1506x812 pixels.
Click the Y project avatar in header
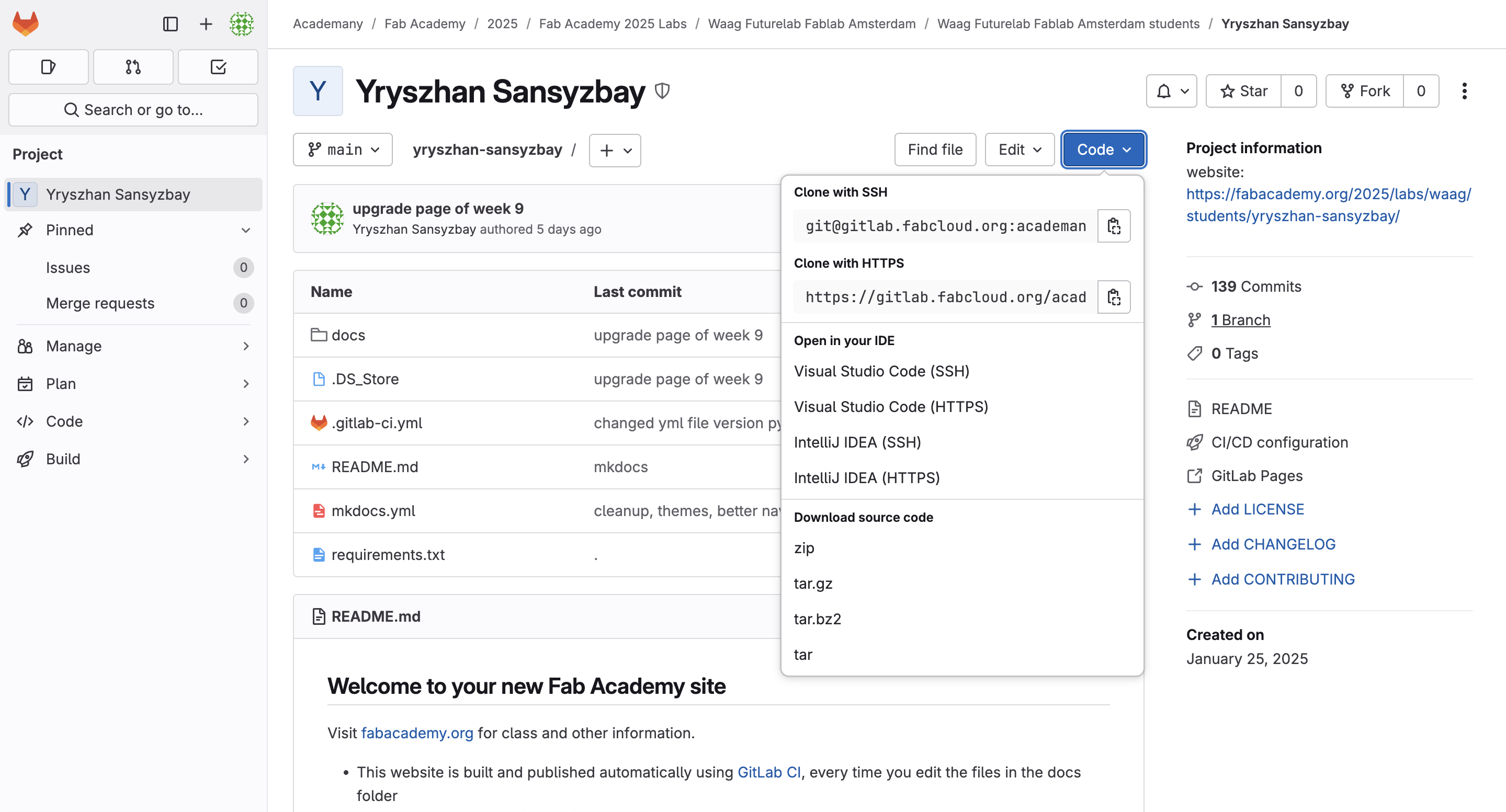point(318,91)
